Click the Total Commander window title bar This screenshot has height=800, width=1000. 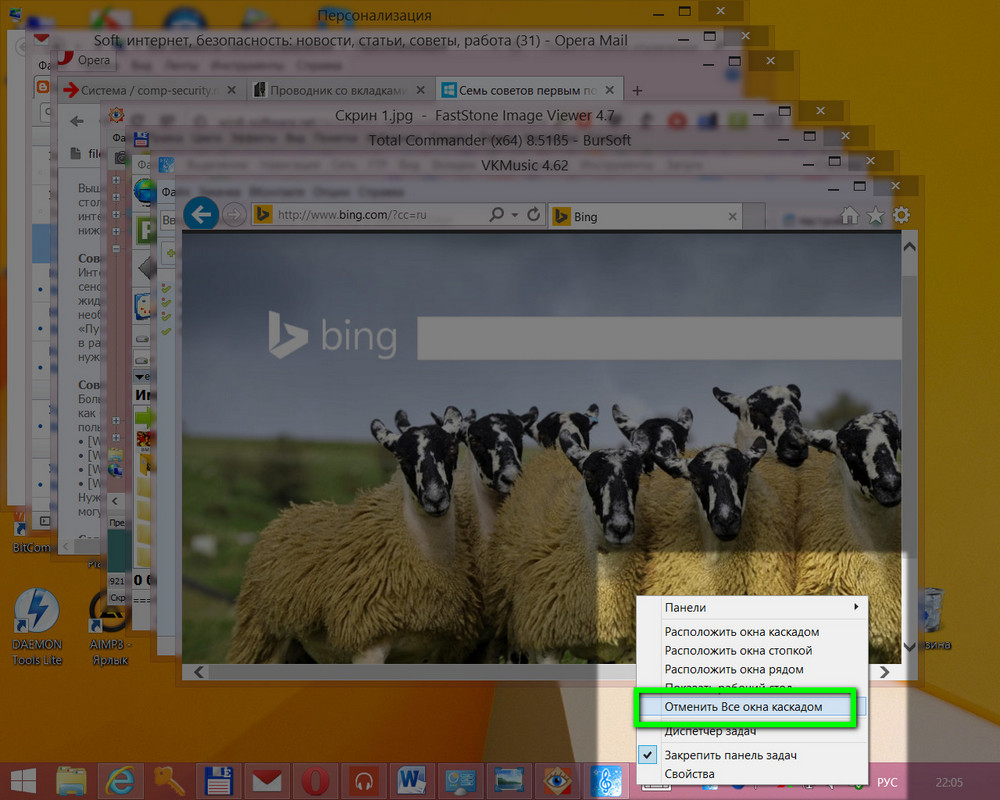click(499, 140)
